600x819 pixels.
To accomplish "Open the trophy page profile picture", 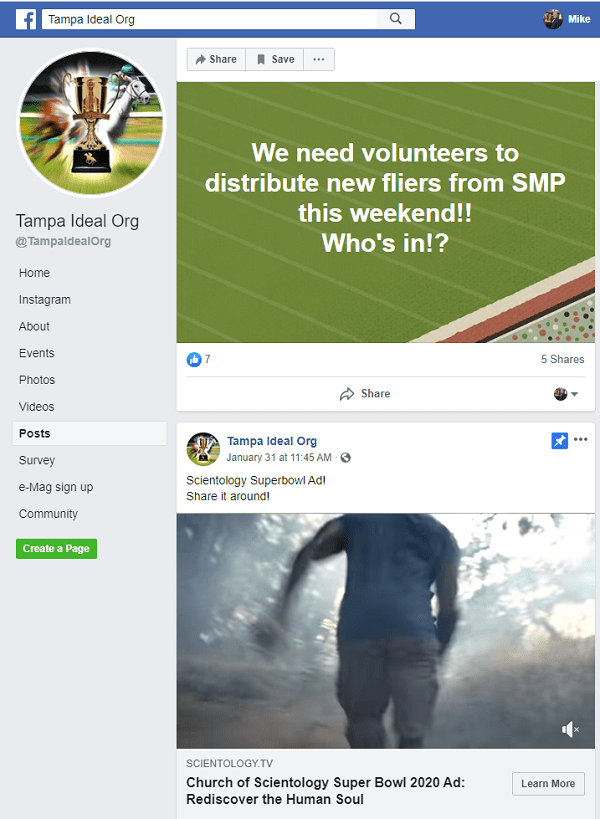I will point(91,123).
